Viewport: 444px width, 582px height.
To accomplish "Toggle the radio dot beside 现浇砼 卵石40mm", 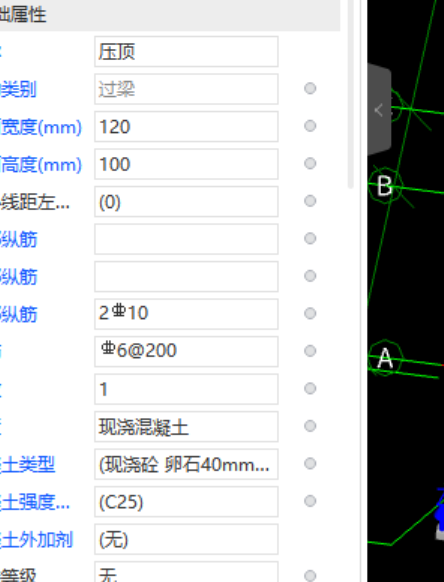I will 310,463.
